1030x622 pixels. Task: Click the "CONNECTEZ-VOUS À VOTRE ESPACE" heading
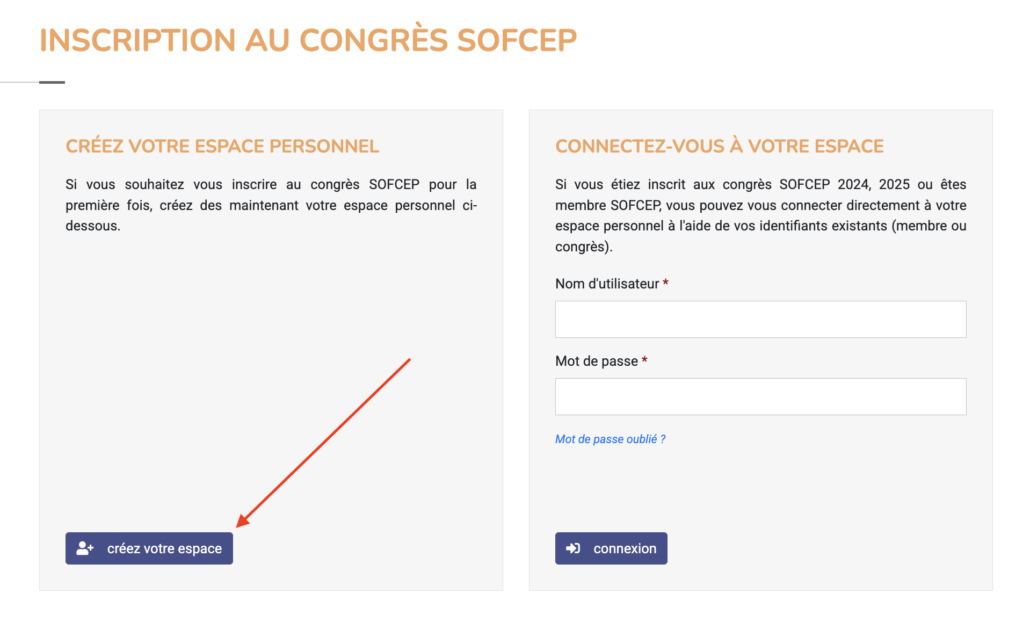[719, 146]
